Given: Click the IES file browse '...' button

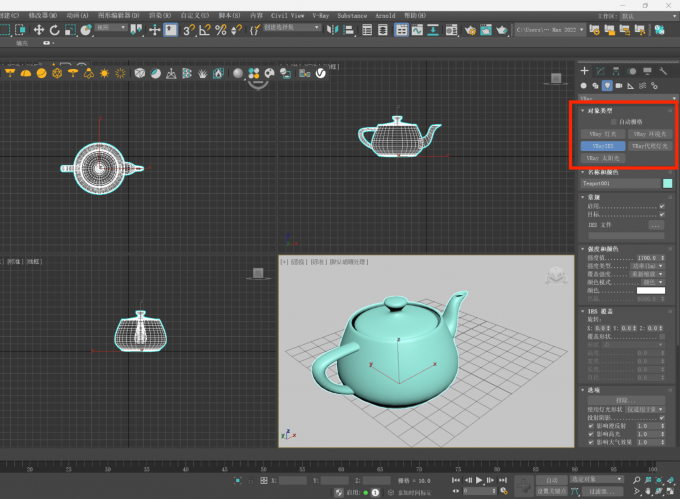Looking at the screenshot, I should click(656, 225).
